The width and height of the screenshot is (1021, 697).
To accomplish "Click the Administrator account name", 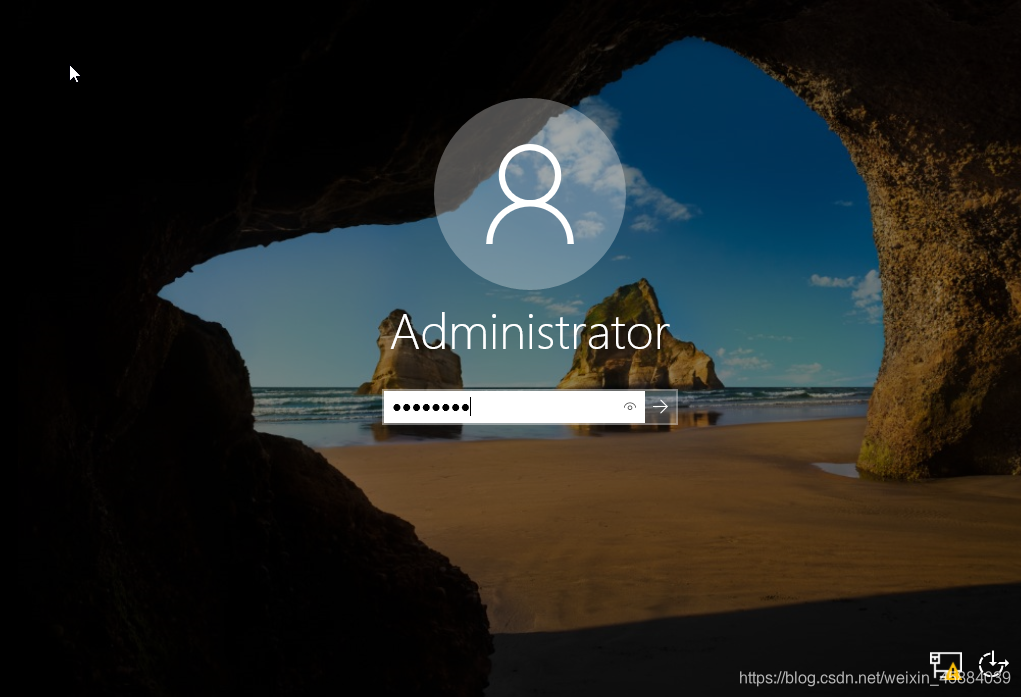I will 529,332.
